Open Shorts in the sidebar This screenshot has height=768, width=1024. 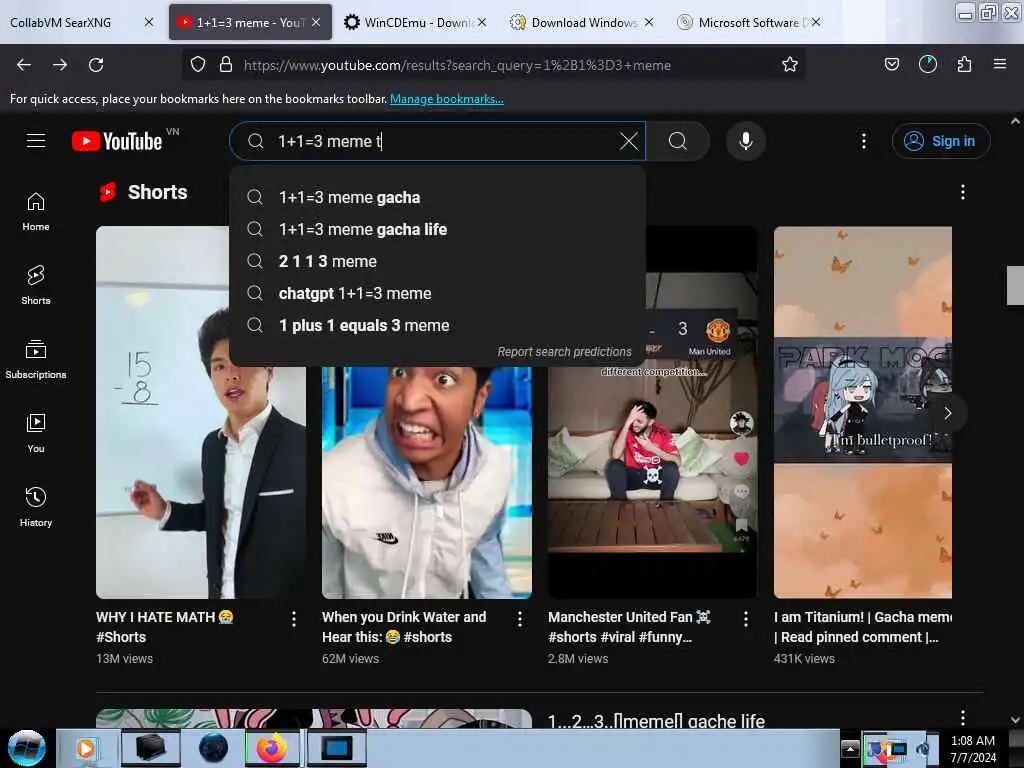tap(36, 285)
